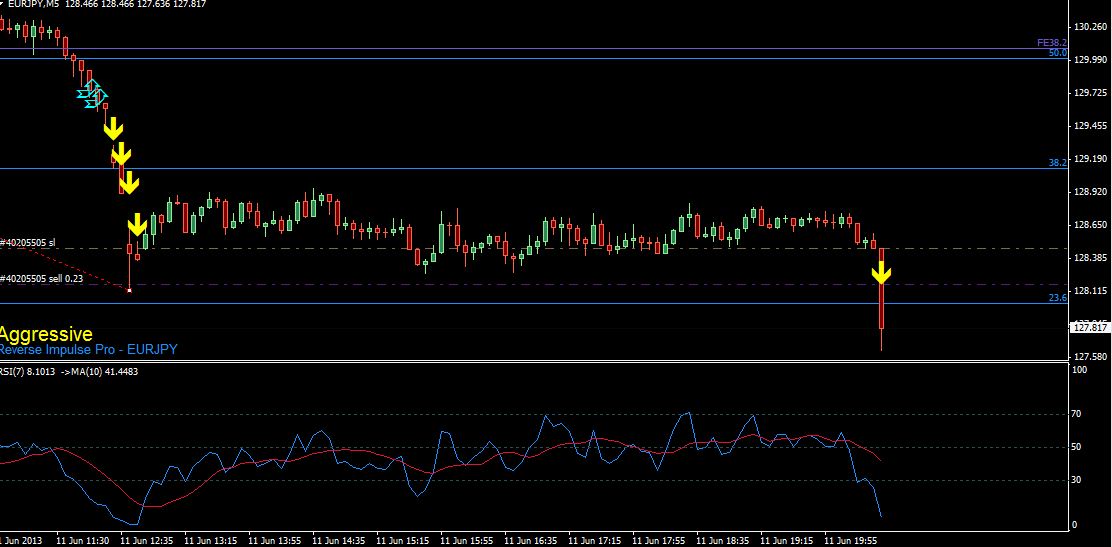Click the RSI scale value 30
This screenshot has height=547, width=1112.
coord(1078,480)
